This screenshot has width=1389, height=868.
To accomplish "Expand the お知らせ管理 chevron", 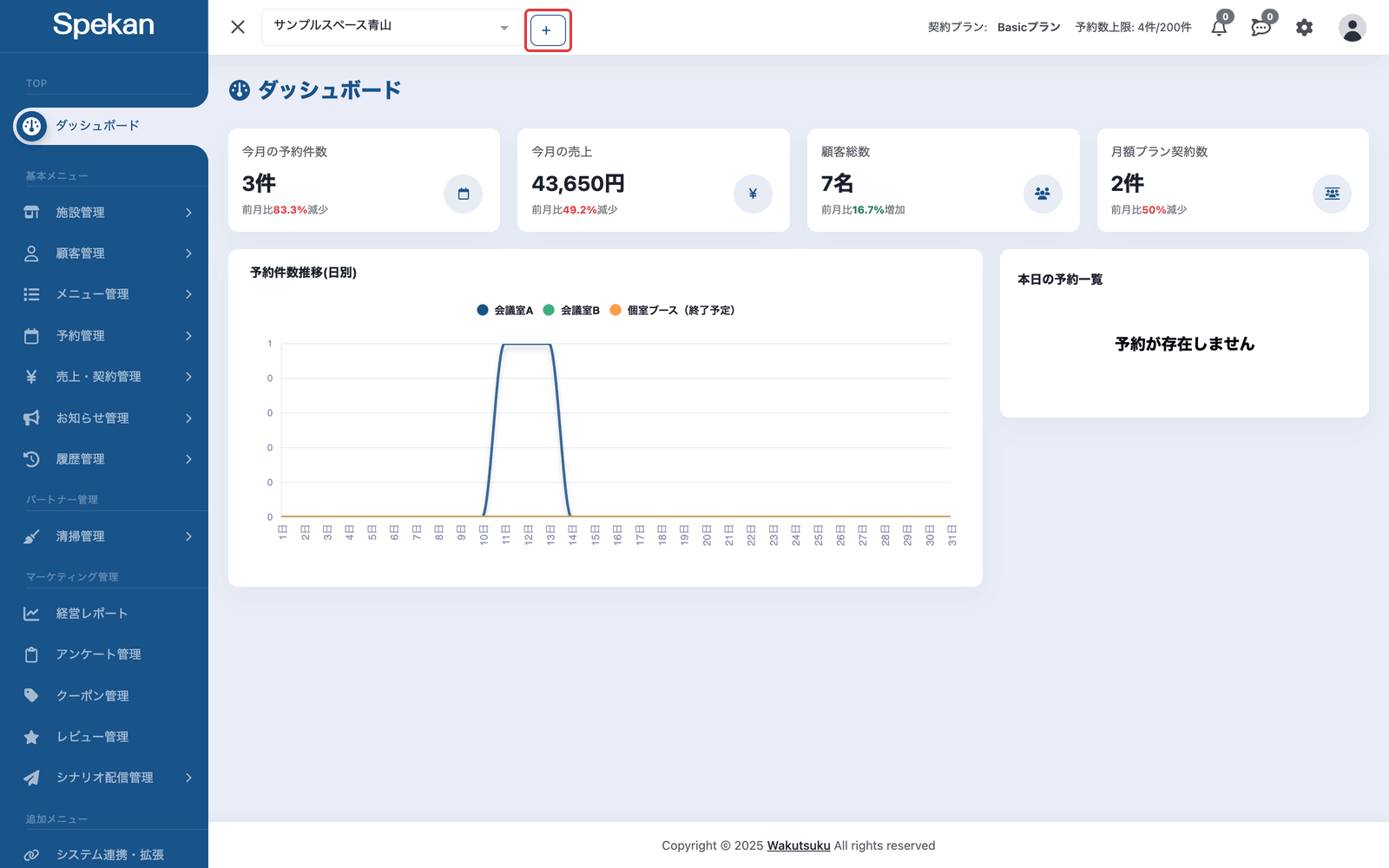I will (x=188, y=418).
